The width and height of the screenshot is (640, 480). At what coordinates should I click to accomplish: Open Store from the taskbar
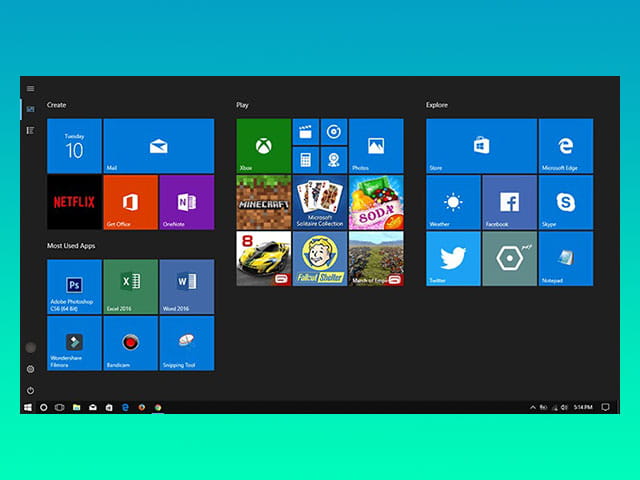click(x=109, y=407)
